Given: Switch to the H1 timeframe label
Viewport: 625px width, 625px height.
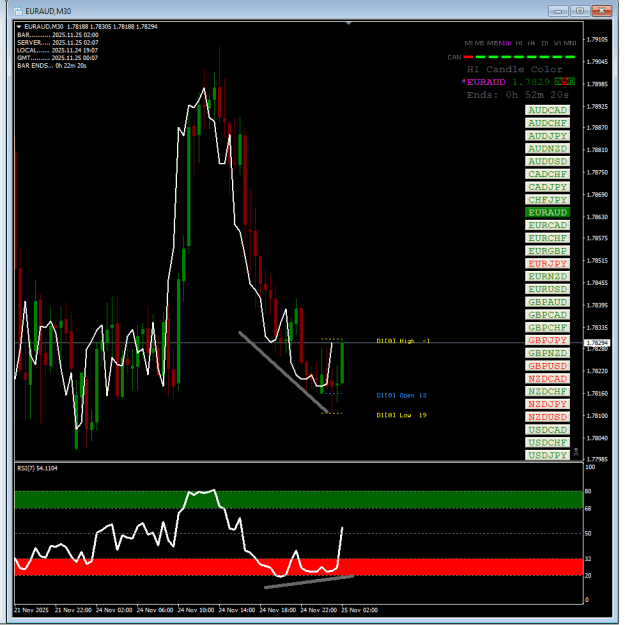Looking at the screenshot, I should pyautogui.click(x=519, y=43).
